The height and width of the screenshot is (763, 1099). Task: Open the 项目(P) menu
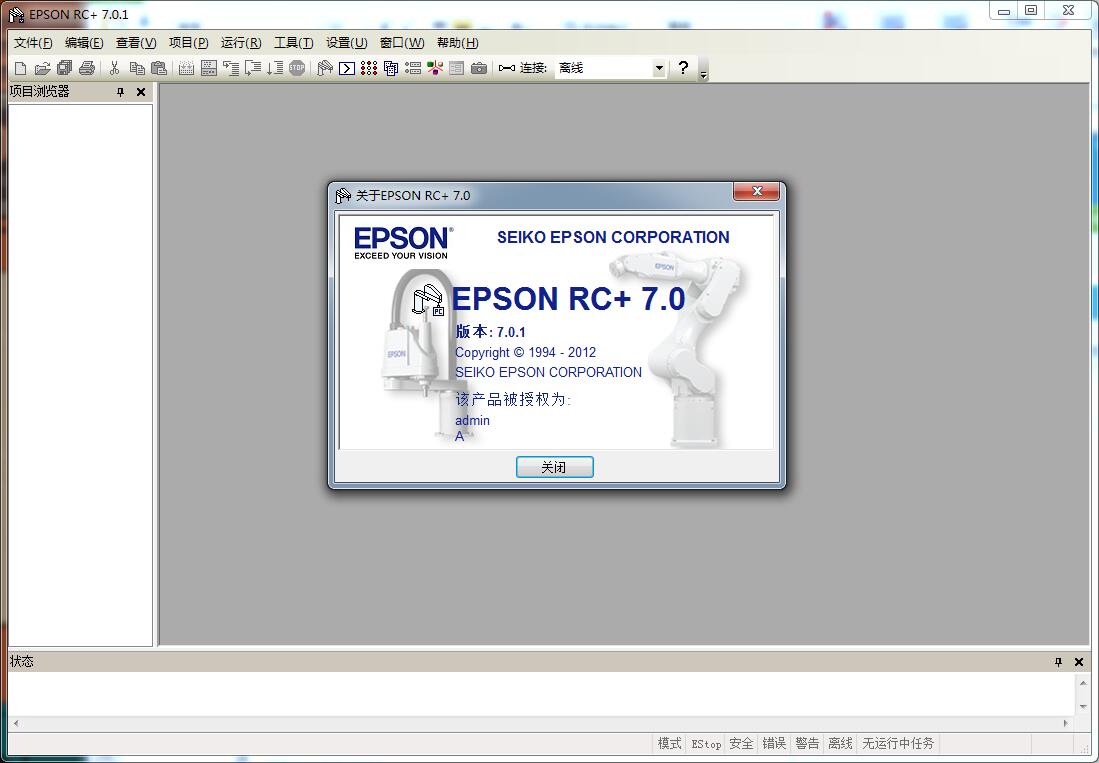[189, 43]
